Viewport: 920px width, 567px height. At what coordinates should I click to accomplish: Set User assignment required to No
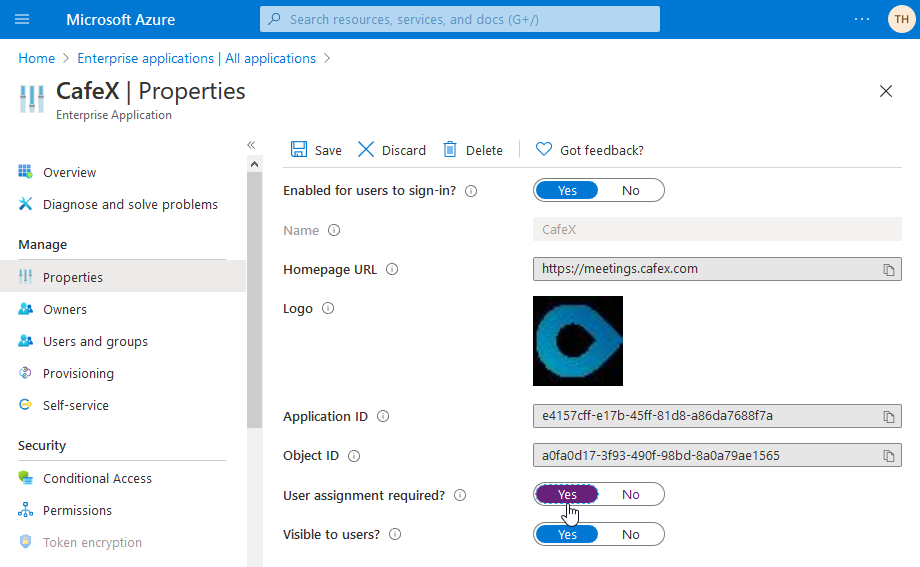631,494
